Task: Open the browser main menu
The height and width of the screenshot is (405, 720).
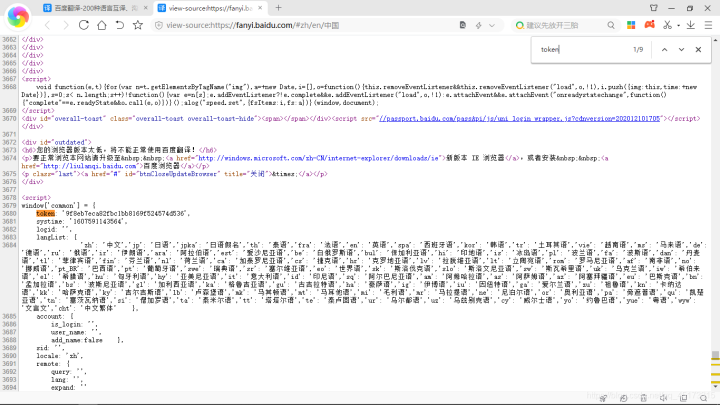Action: point(708,25)
